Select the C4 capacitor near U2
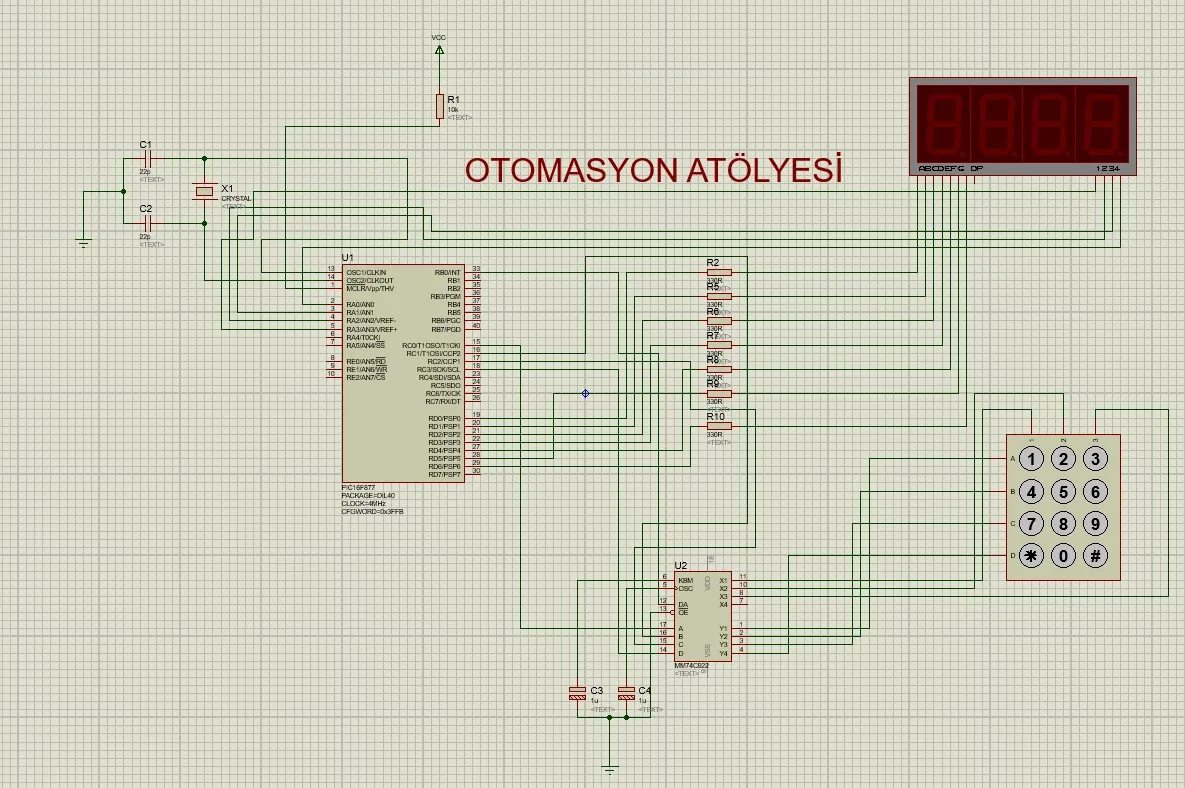This screenshot has height=788, width=1185. [x=626, y=693]
